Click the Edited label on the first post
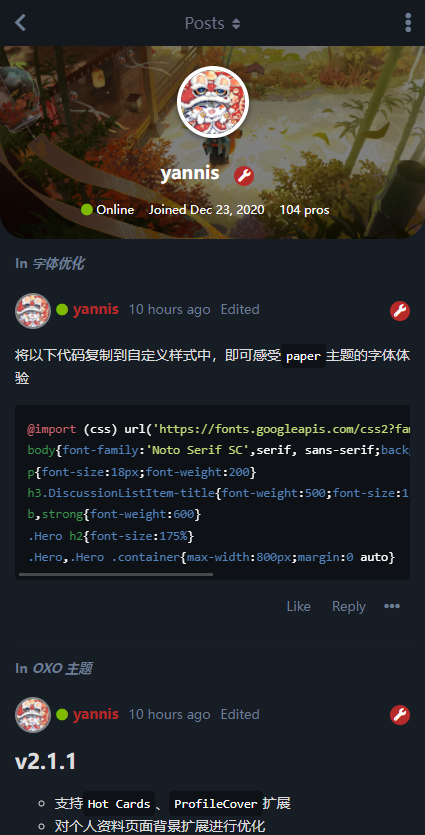 tap(240, 309)
